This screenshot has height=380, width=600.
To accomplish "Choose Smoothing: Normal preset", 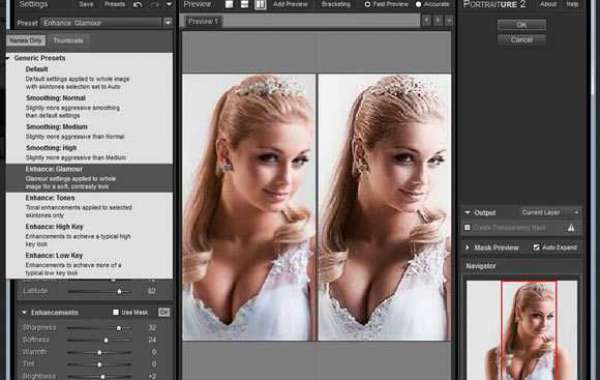I will (x=90, y=106).
